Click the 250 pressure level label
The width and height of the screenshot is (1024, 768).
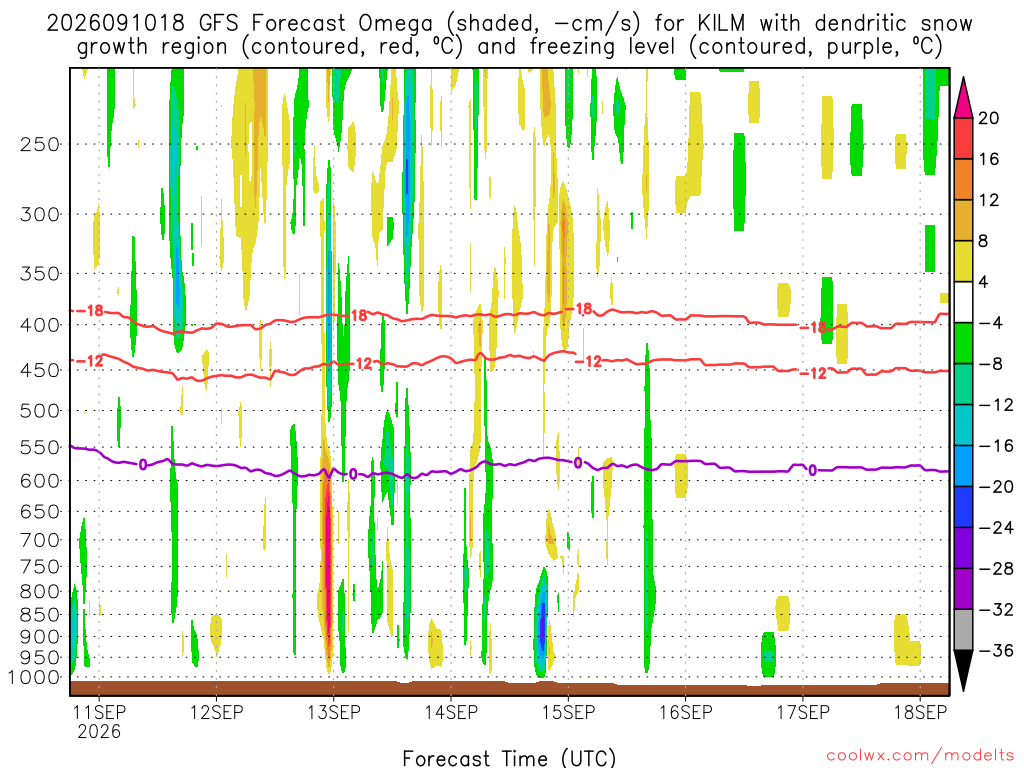tap(40, 144)
